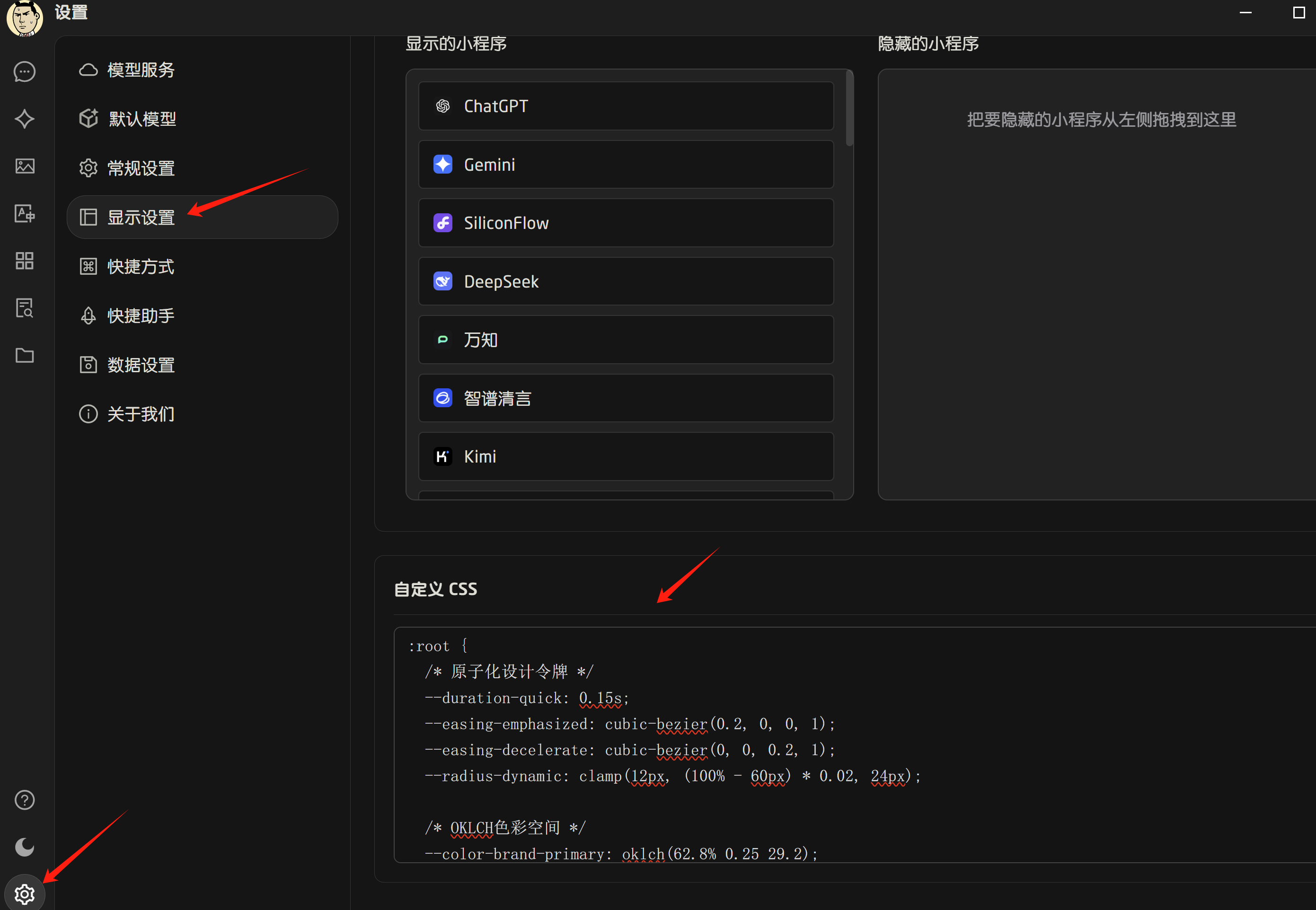Click the cube icon beside 默认模型
Image resolution: width=1316 pixels, height=910 pixels.
click(x=88, y=119)
